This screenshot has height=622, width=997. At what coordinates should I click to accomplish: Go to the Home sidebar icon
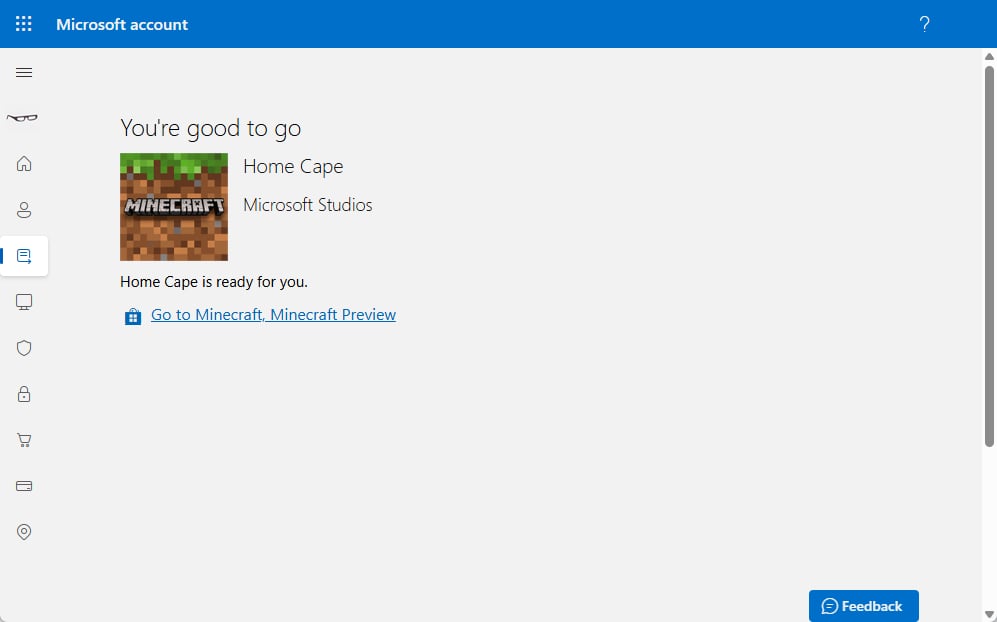(x=24, y=163)
